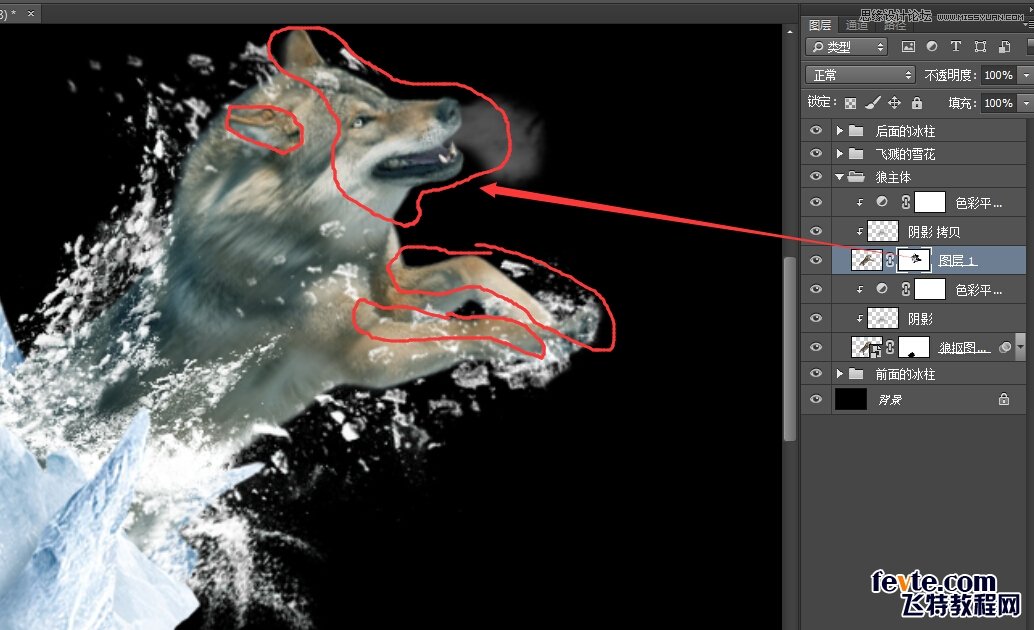Select the shape layer filter icon
Screen dimensions: 1034x630
tap(981, 46)
